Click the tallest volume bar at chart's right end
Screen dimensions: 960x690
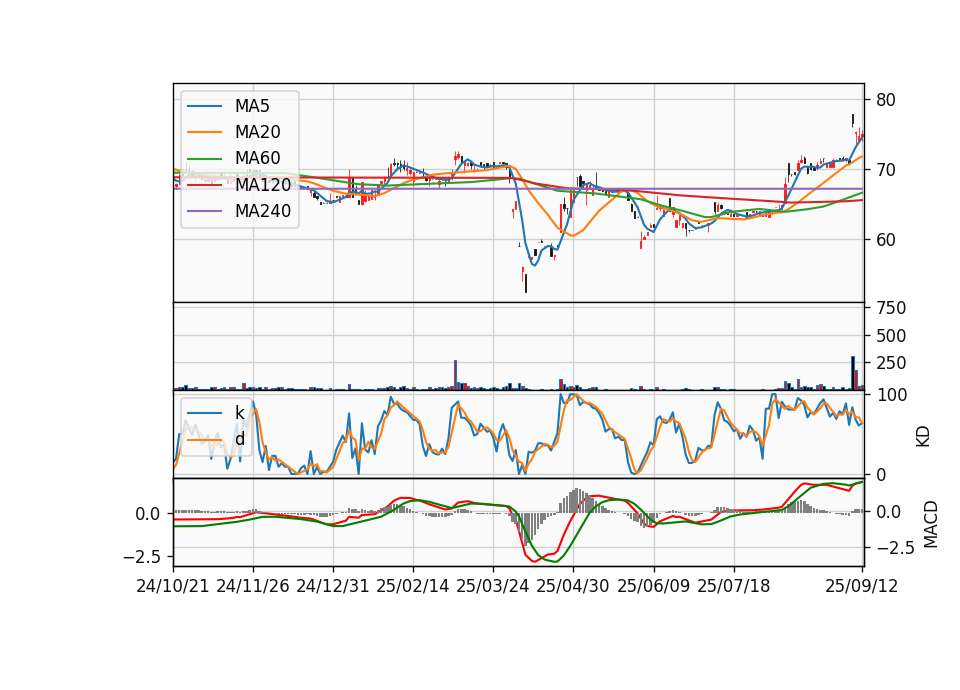pos(853,373)
